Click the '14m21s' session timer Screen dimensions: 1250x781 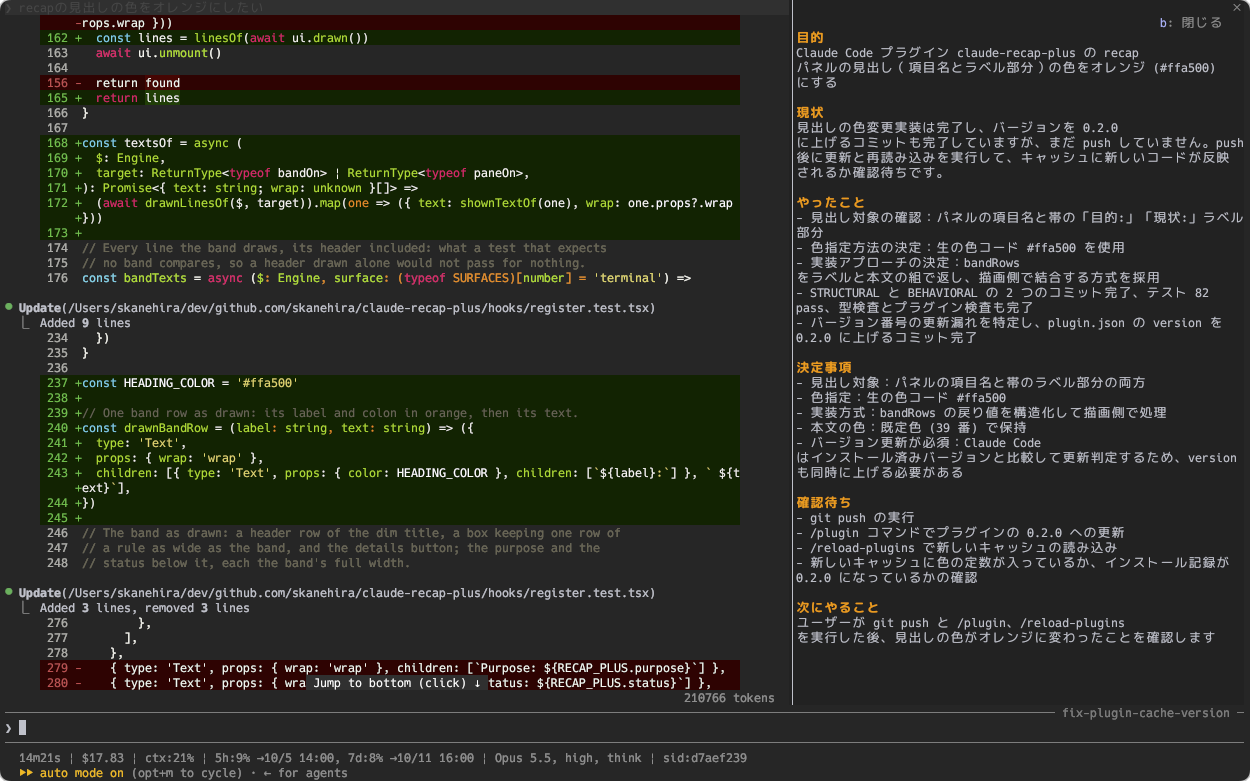39,758
